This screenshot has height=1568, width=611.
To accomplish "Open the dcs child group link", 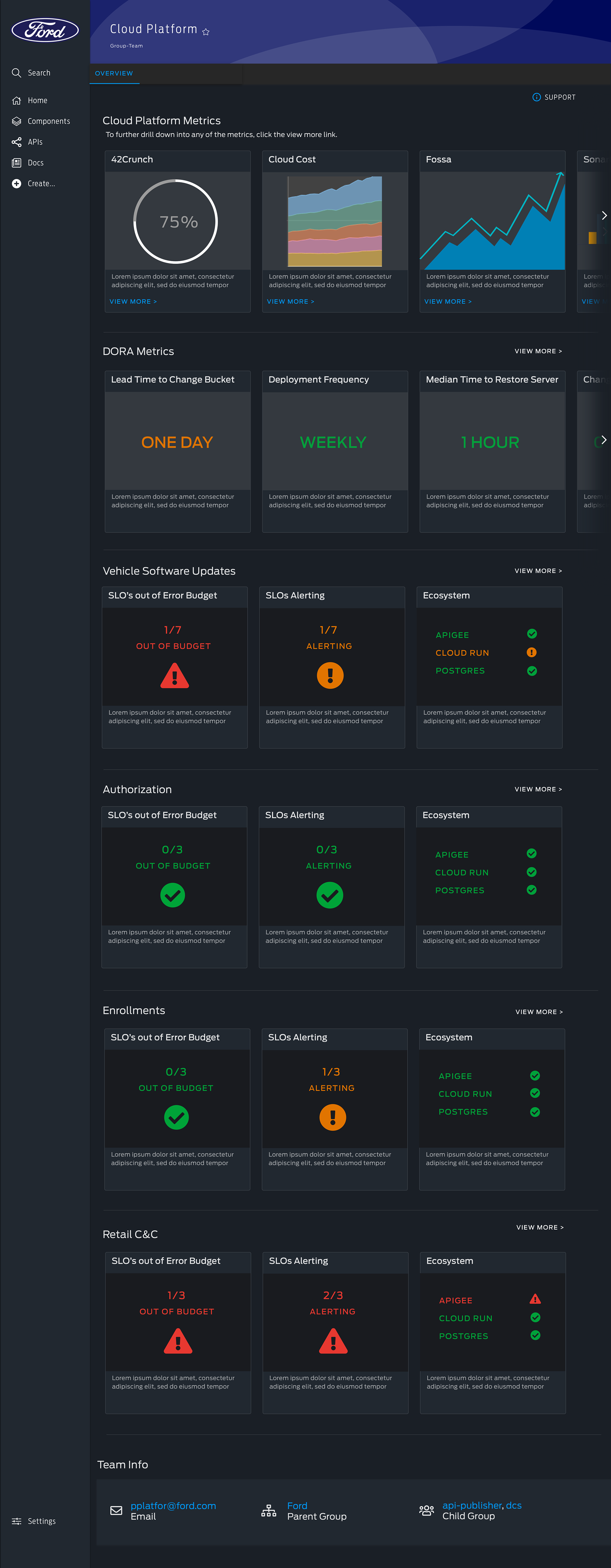I will pos(514,1505).
